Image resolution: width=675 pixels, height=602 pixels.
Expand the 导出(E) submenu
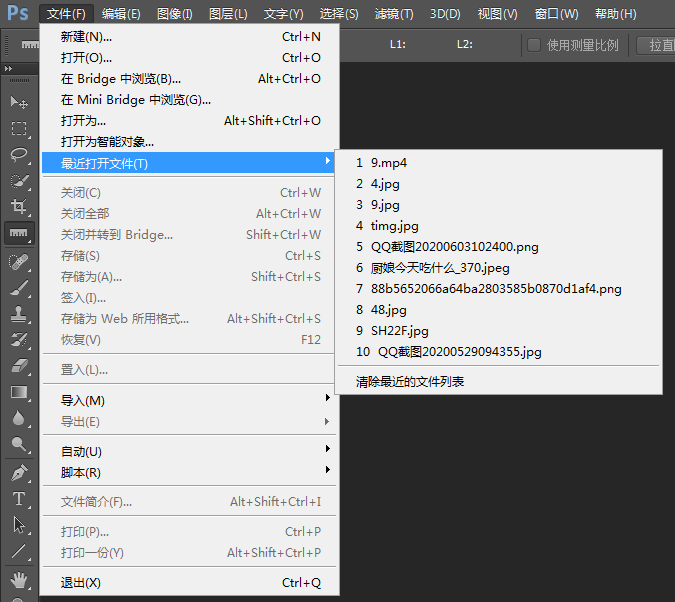(188, 421)
